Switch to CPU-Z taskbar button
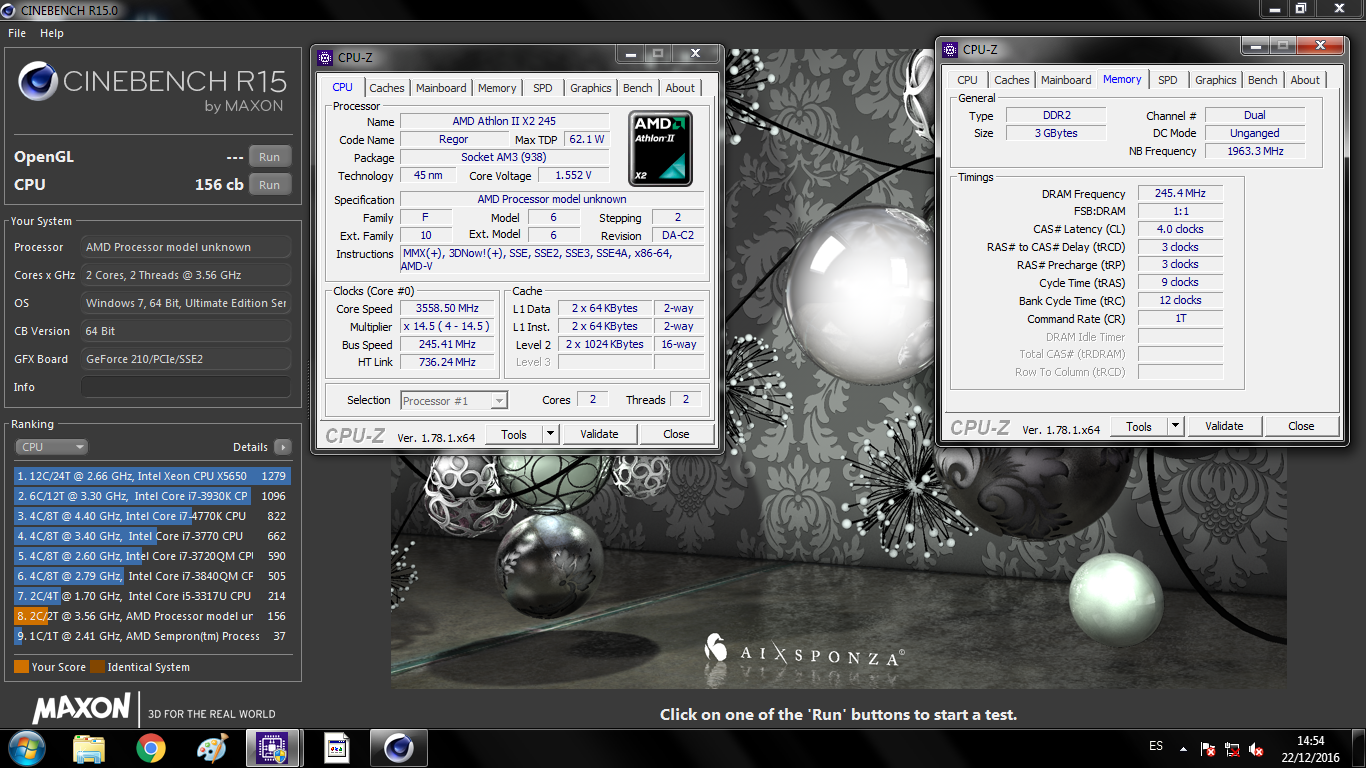 tap(274, 748)
